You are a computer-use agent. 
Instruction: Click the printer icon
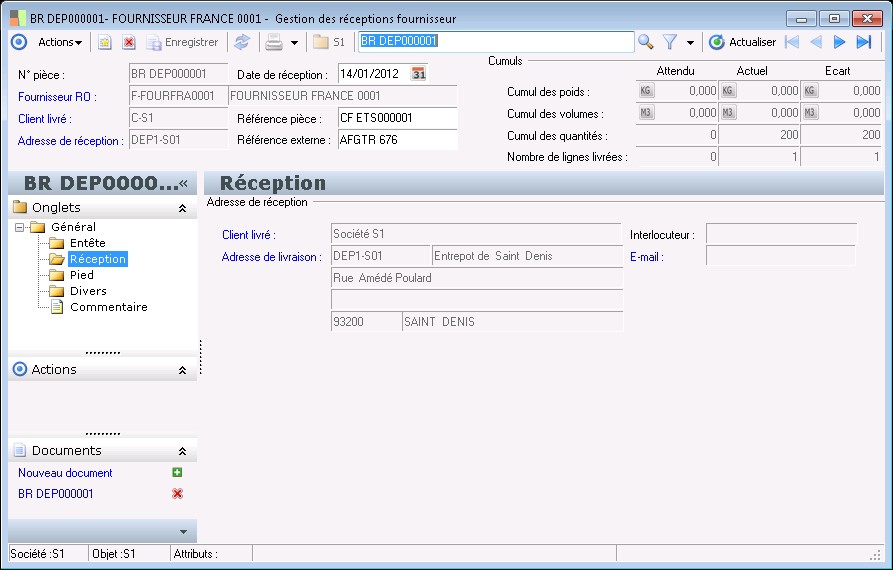coord(273,42)
